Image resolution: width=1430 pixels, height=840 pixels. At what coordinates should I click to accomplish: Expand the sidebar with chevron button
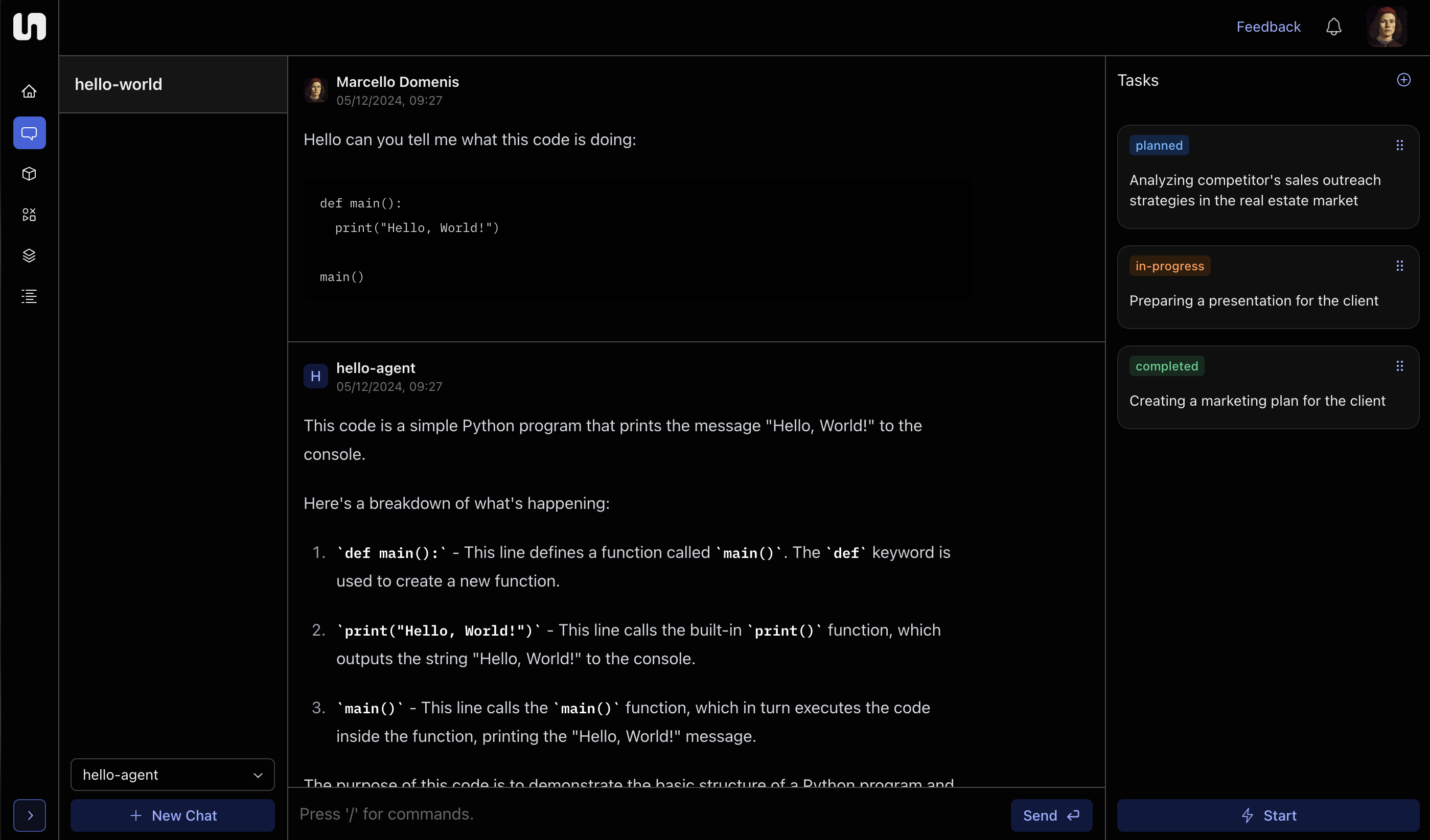tap(30, 815)
